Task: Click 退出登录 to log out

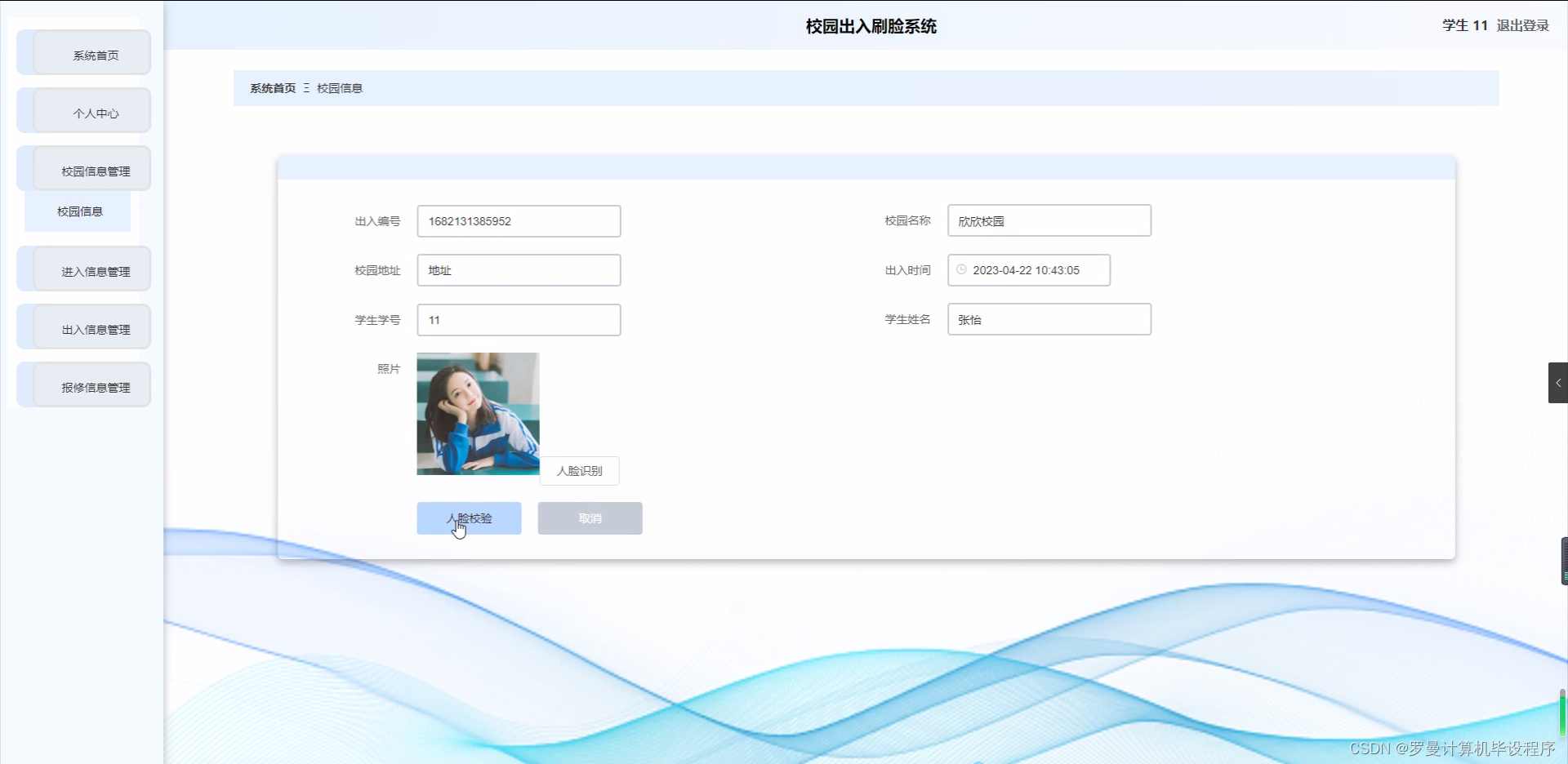Action: pos(1521,25)
